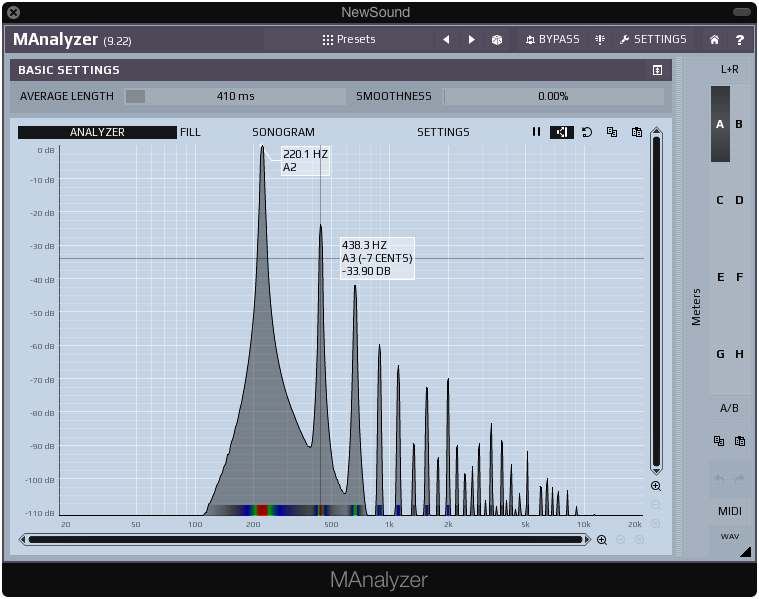This screenshot has height=599, width=759.
Task: Open the Presets browser
Action: coord(349,39)
